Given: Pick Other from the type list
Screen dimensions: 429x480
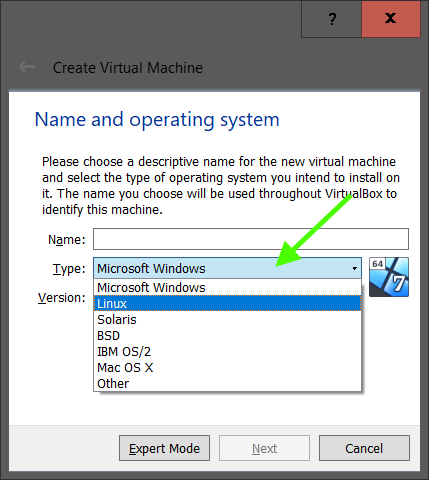Looking at the screenshot, I should coord(227,383).
